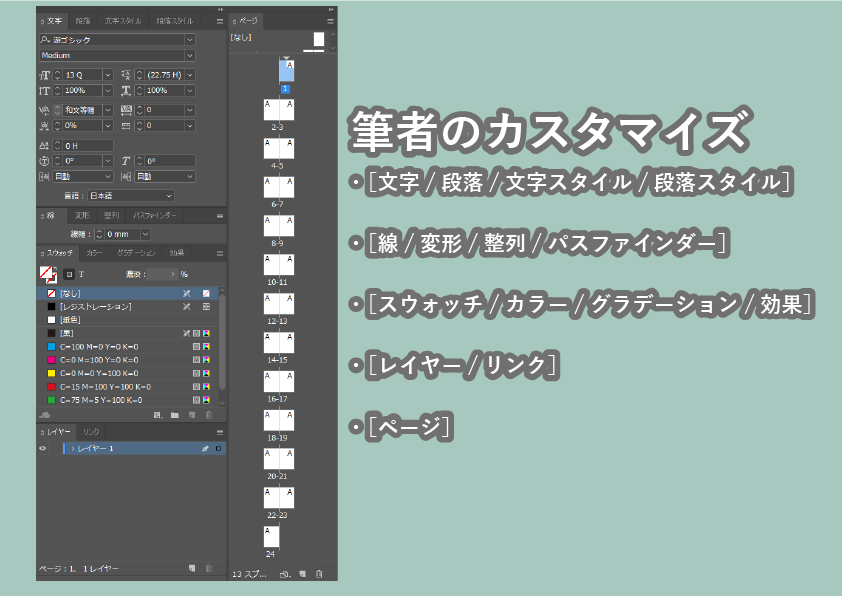Click the create new page icon in Pages panel
This screenshot has width=842, height=596.
[302, 574]
